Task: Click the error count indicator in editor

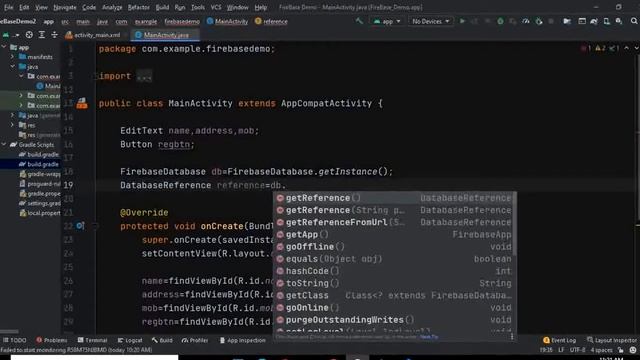Action: point(586,49)
